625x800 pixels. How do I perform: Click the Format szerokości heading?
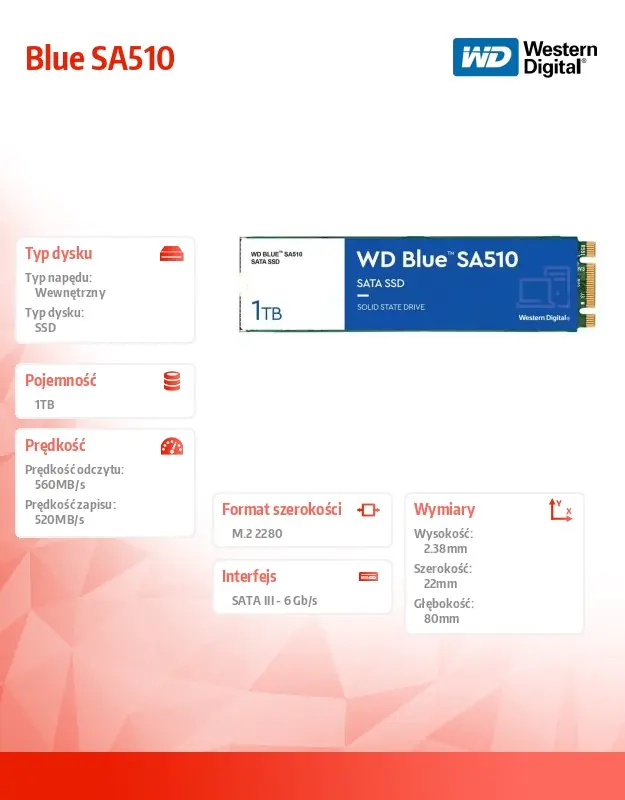[x=282, y=509]
